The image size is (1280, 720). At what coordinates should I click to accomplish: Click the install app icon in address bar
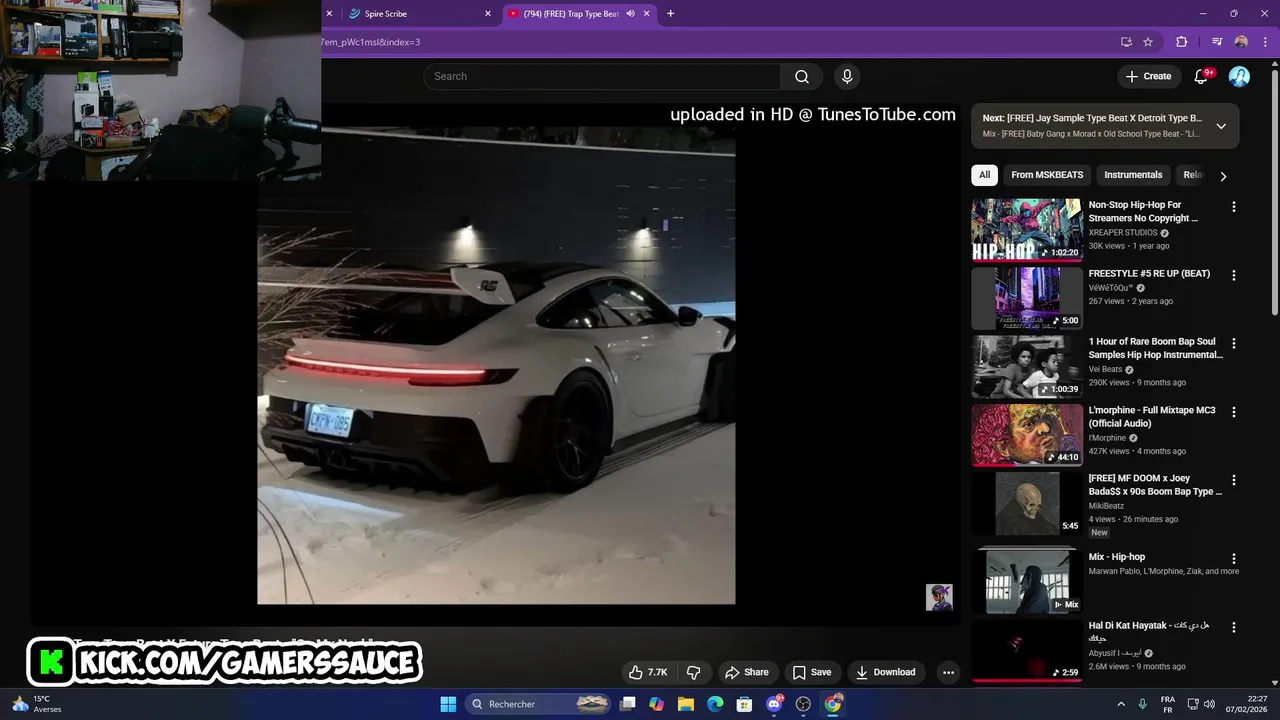(x=1126, y=42)
